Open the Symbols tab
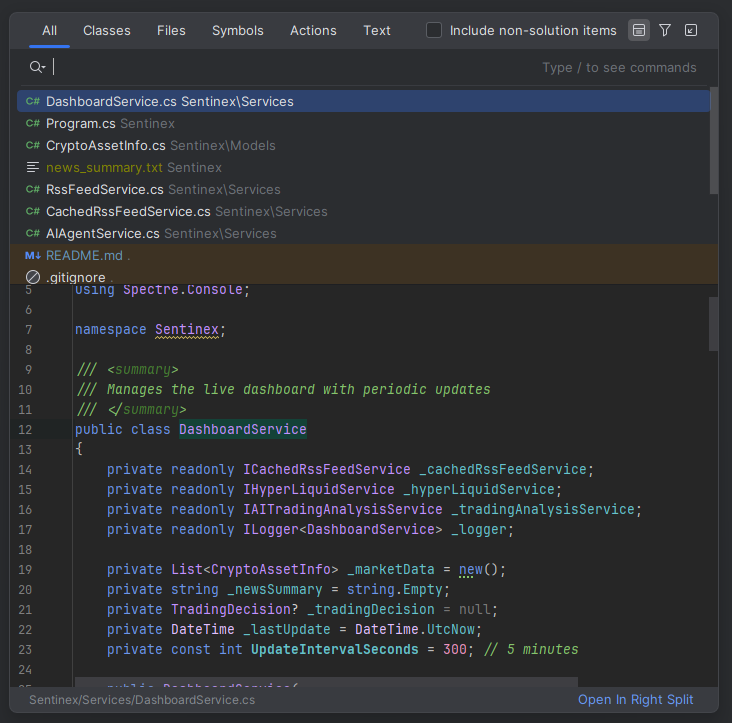732x723 pixels. click(x=238, y=30)
